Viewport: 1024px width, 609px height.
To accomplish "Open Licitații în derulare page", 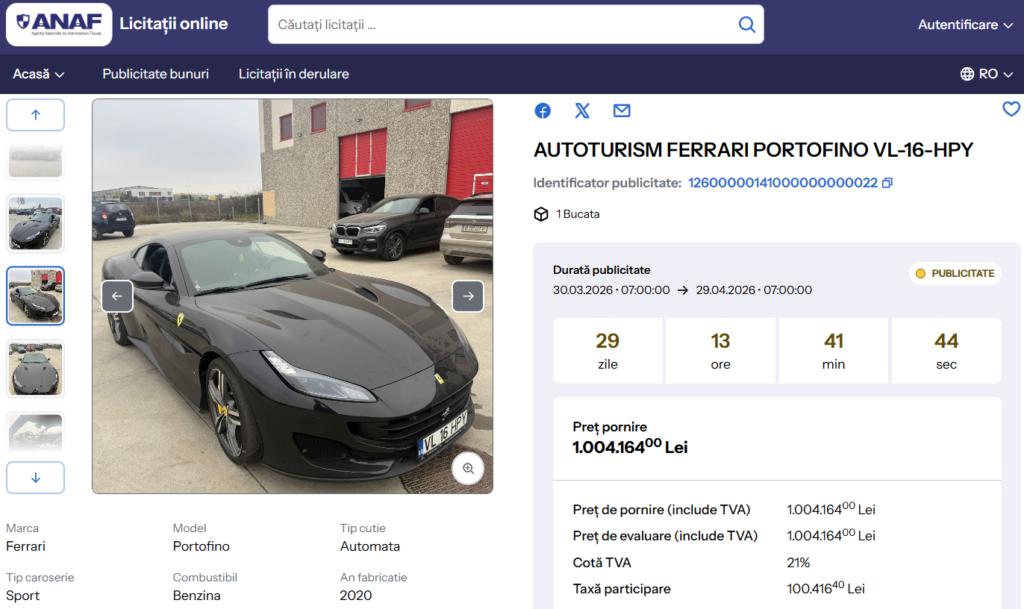I will pos(294,73).
